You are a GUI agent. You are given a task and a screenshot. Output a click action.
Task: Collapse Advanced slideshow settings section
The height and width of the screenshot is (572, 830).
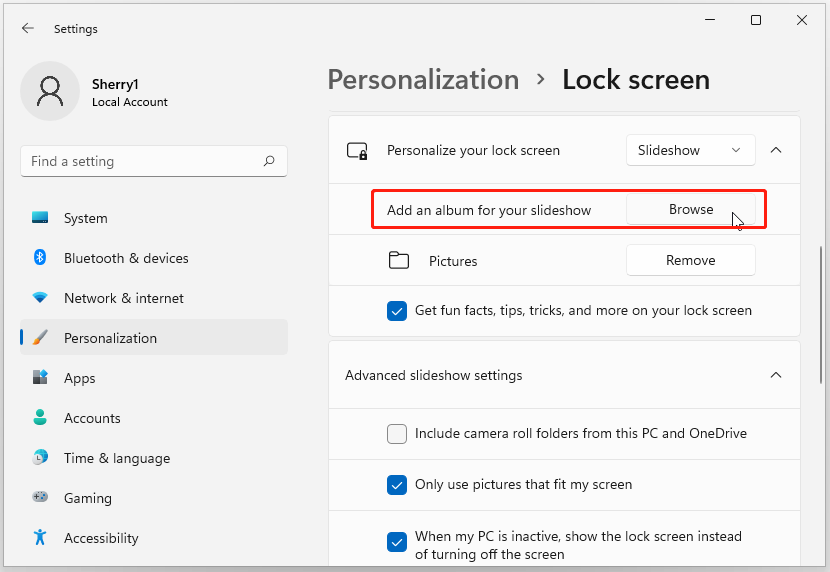click(776, 375)
